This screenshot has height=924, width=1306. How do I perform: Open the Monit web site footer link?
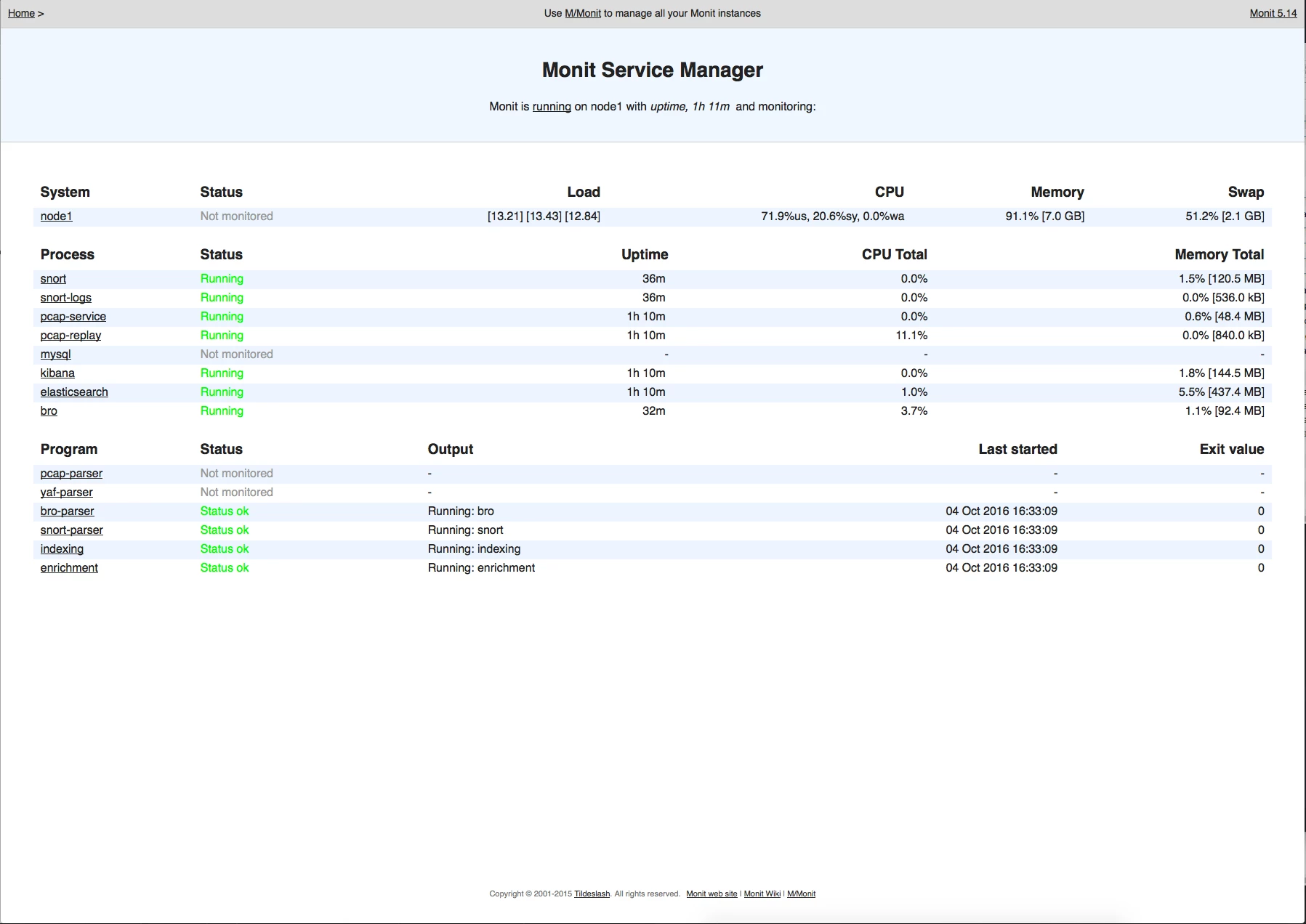coord(712,893)
